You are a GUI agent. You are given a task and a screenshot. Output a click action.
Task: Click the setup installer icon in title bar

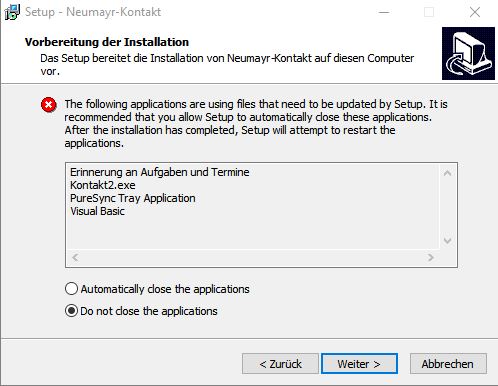pos(12,12)
